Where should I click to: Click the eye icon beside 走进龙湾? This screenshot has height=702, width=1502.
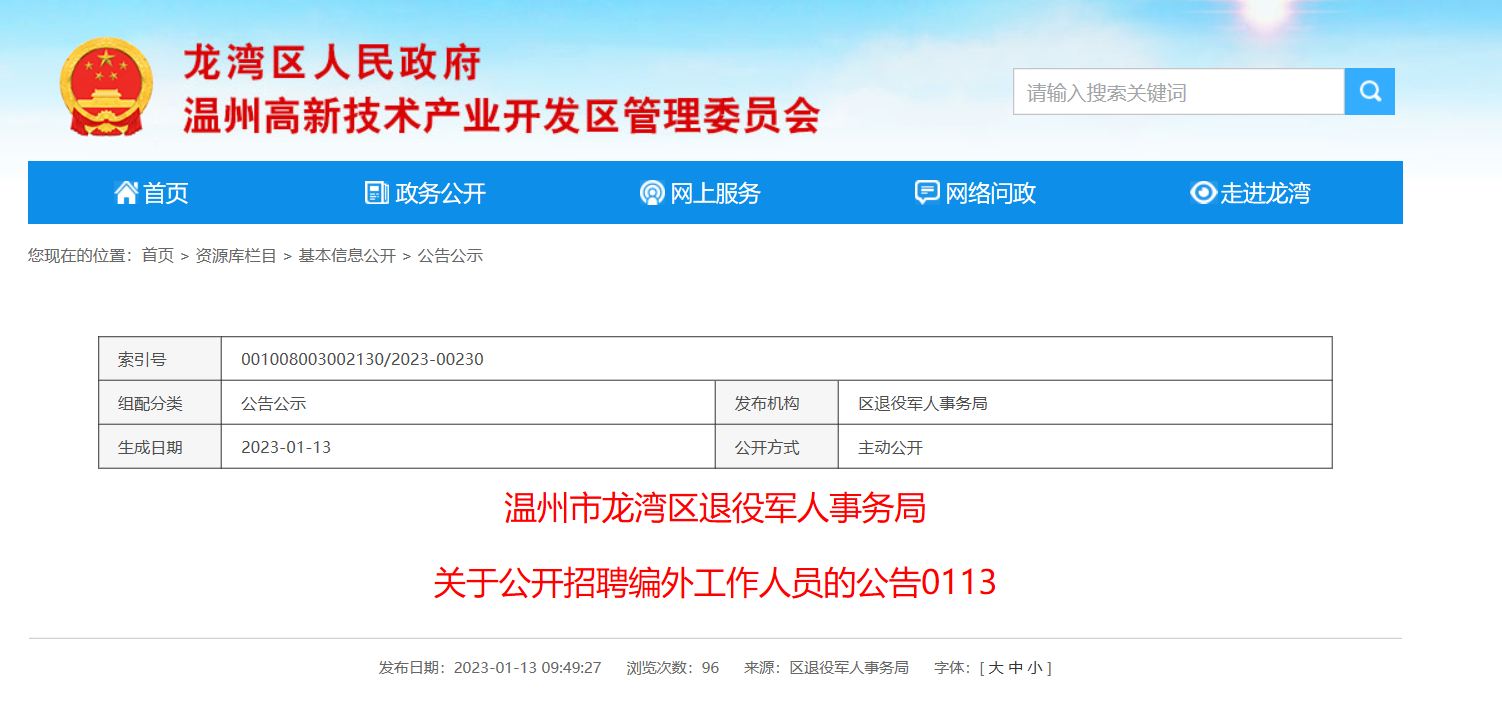click(x=1203, y=193)
